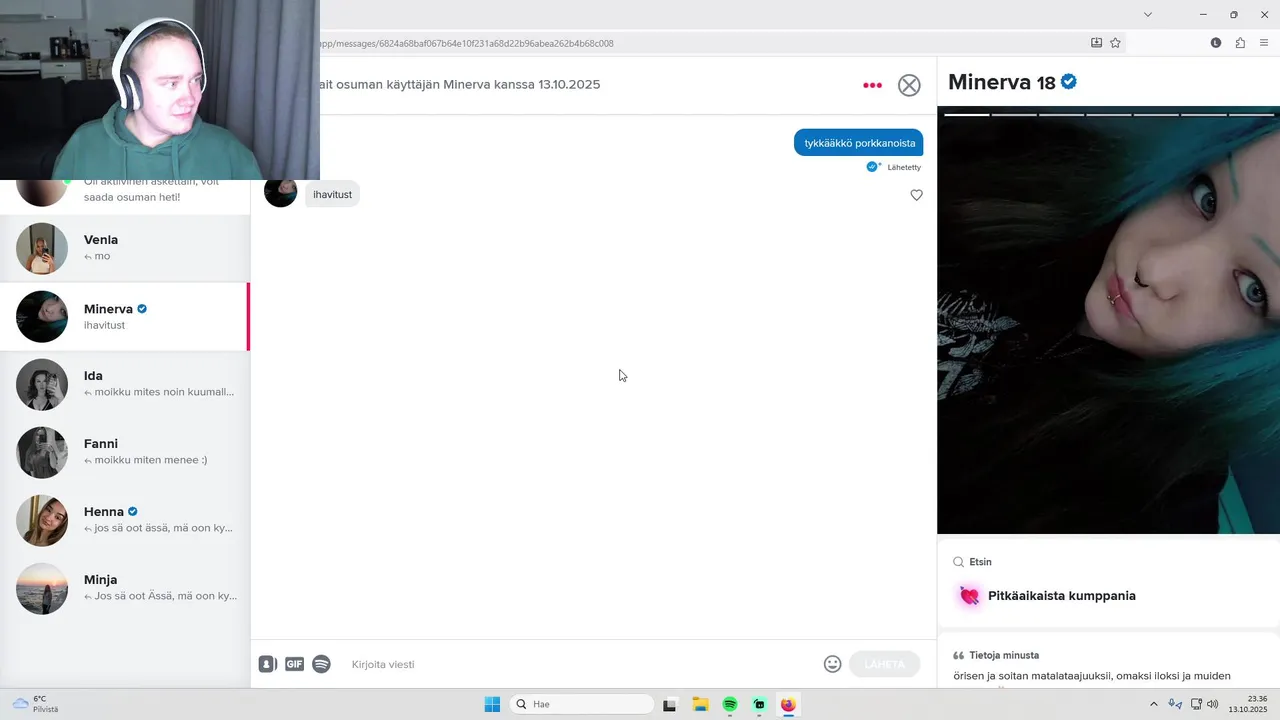
Task: Click the 'mo' preview under Venla
Action: pyautogui.click(x=102, y=256)
